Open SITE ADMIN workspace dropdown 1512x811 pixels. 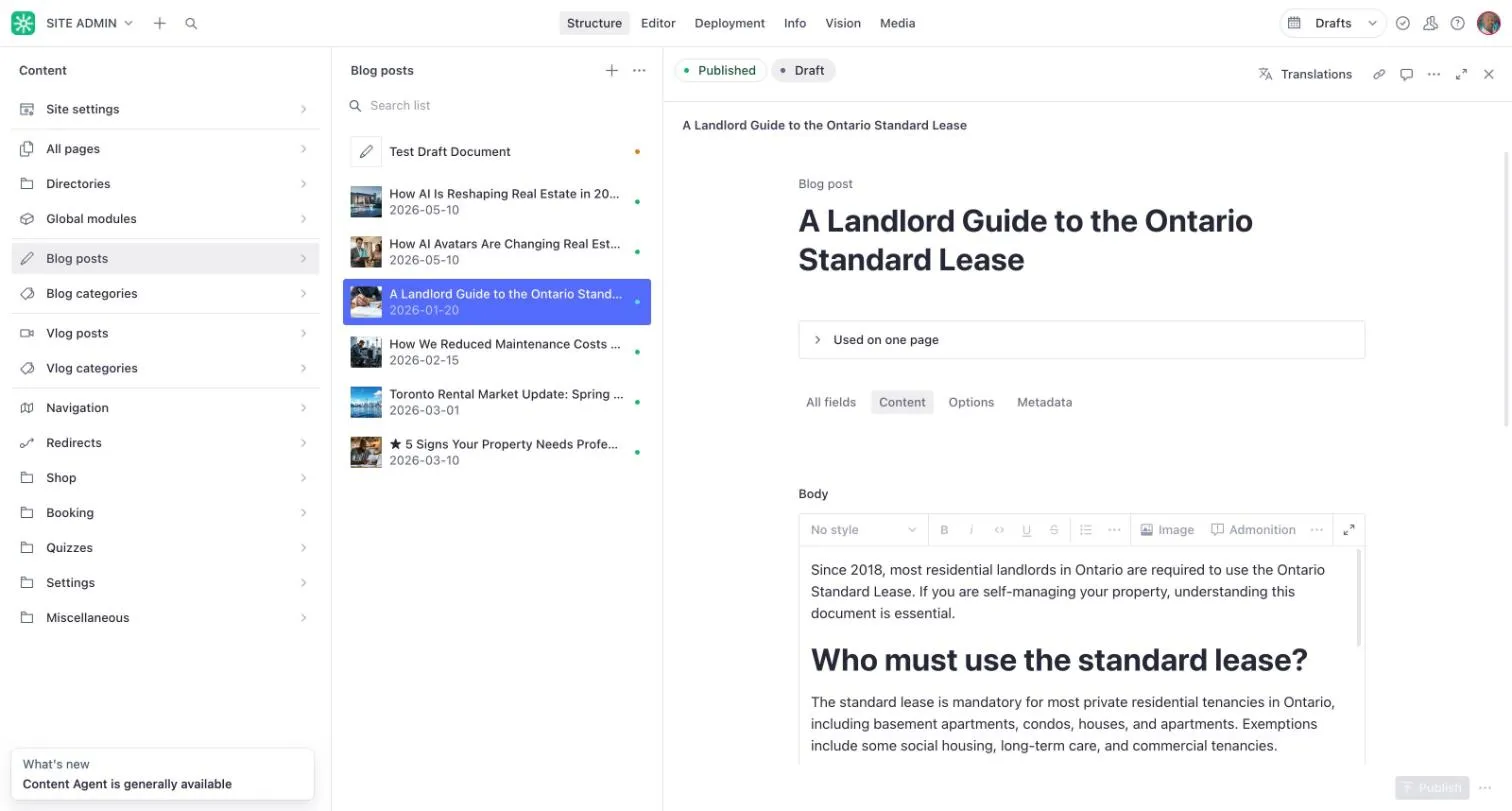[89, 23]
